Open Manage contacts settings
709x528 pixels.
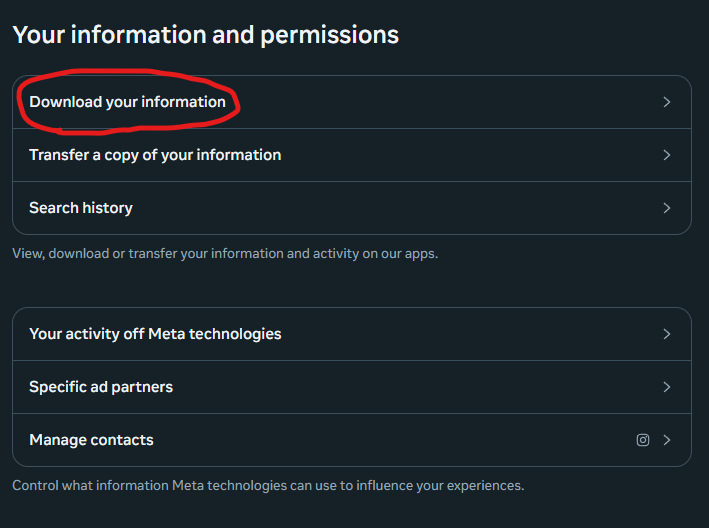coord(91,440)
